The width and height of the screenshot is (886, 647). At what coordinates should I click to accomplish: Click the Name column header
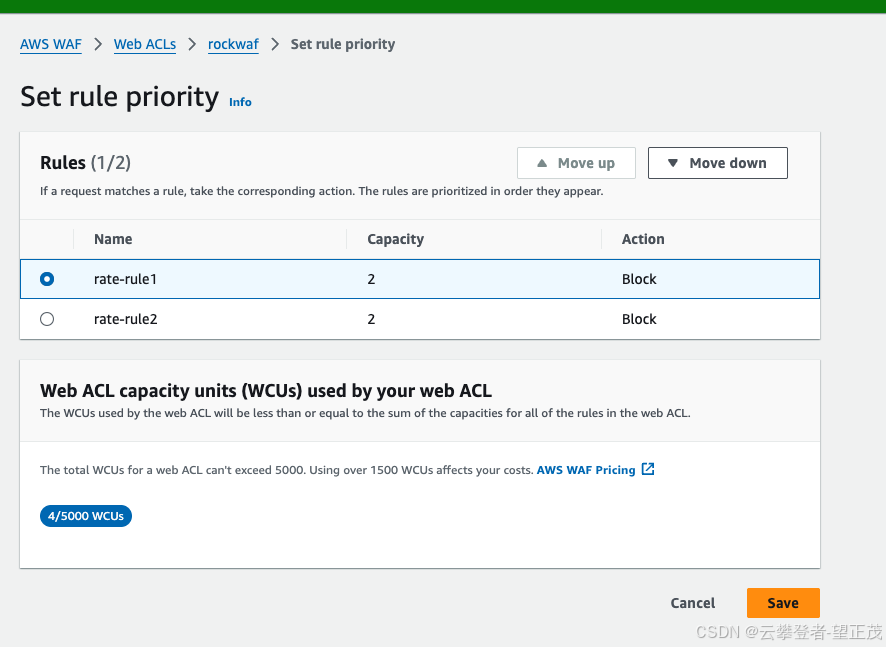(113, 239)
